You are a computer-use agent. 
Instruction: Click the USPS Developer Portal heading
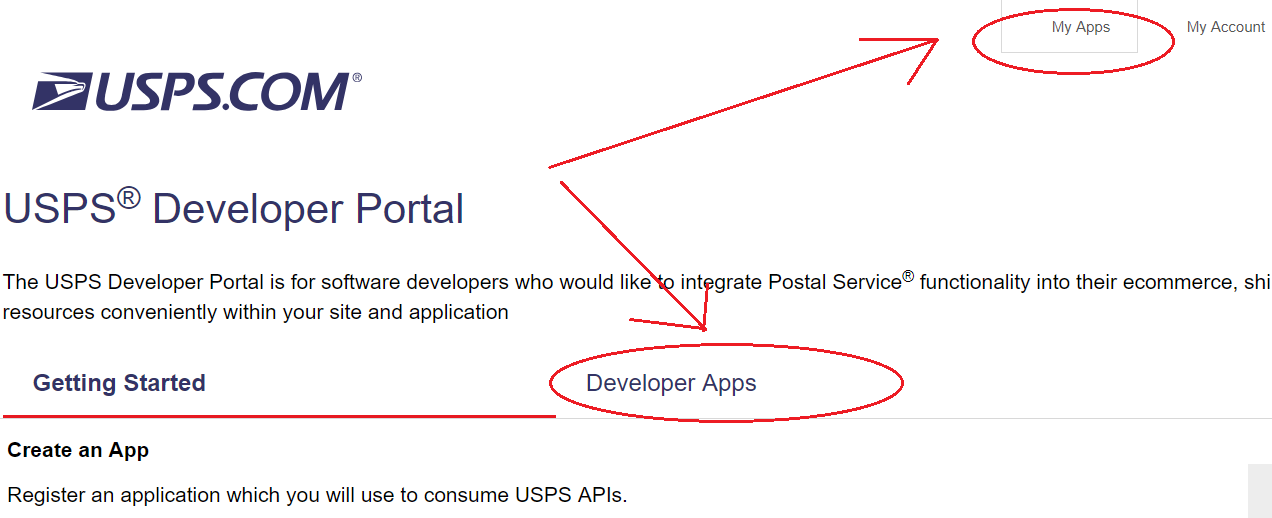pos(234,209)
